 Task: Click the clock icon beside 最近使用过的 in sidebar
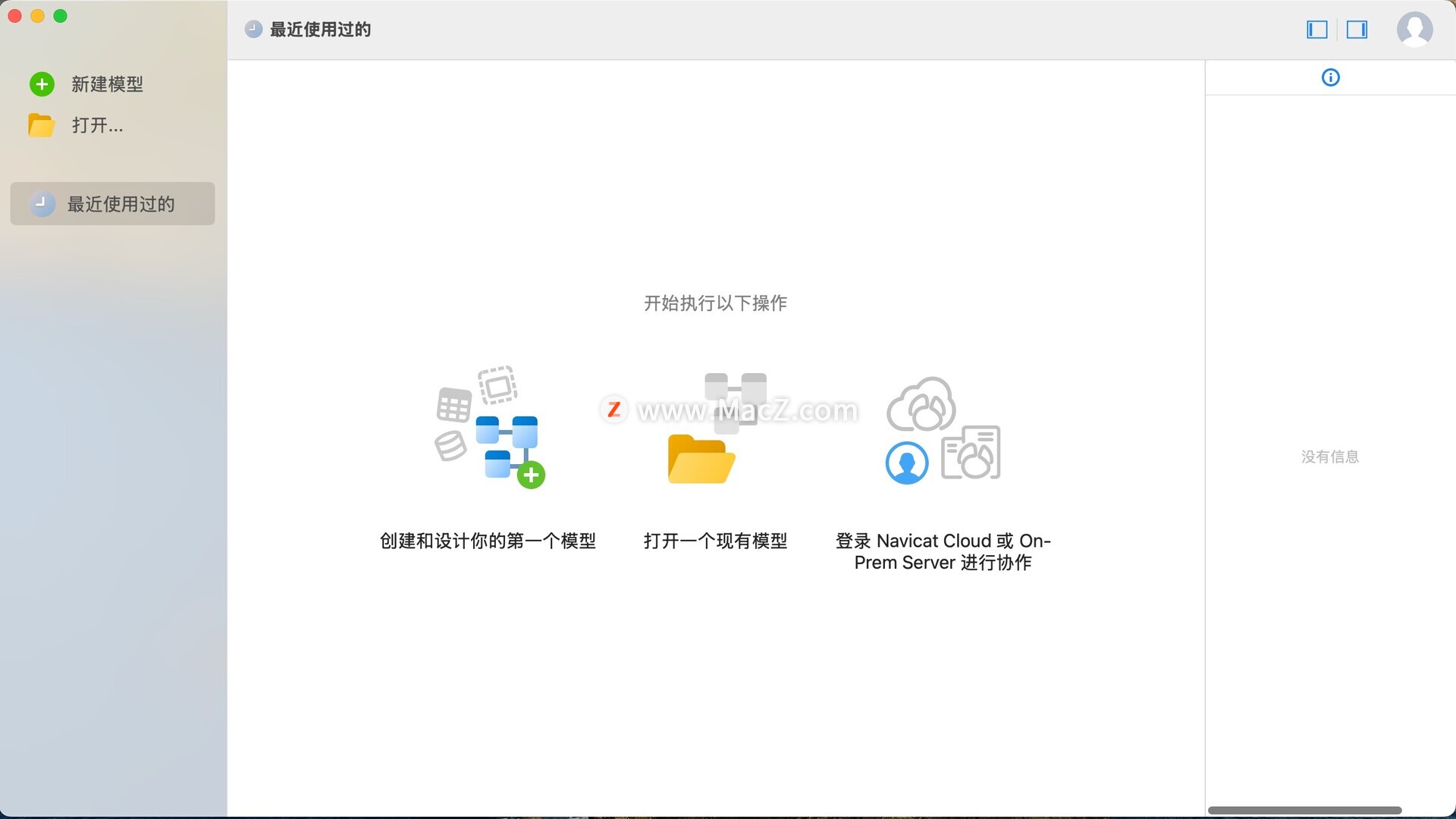pyautogui.click(x=42, y=203)
